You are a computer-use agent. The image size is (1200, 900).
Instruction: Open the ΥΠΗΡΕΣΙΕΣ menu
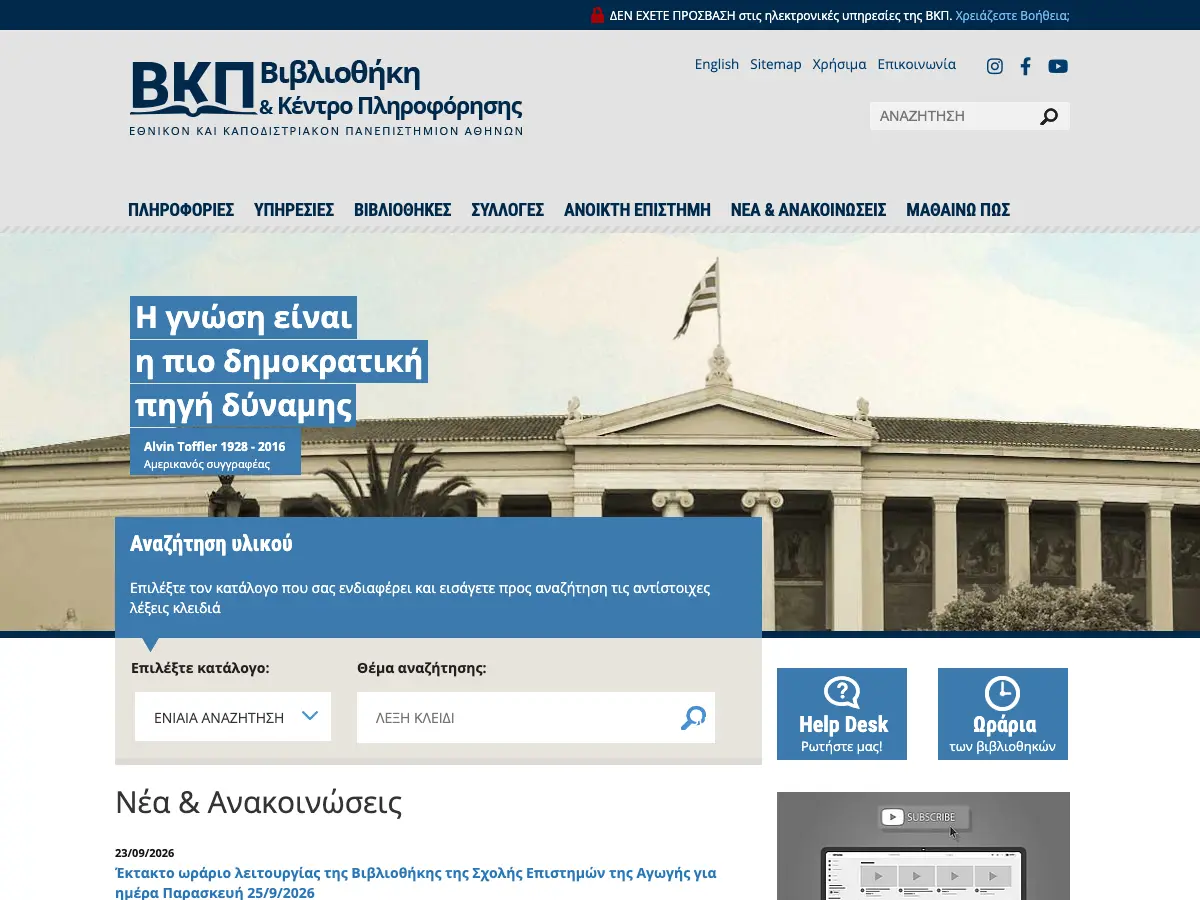[294, 210]
